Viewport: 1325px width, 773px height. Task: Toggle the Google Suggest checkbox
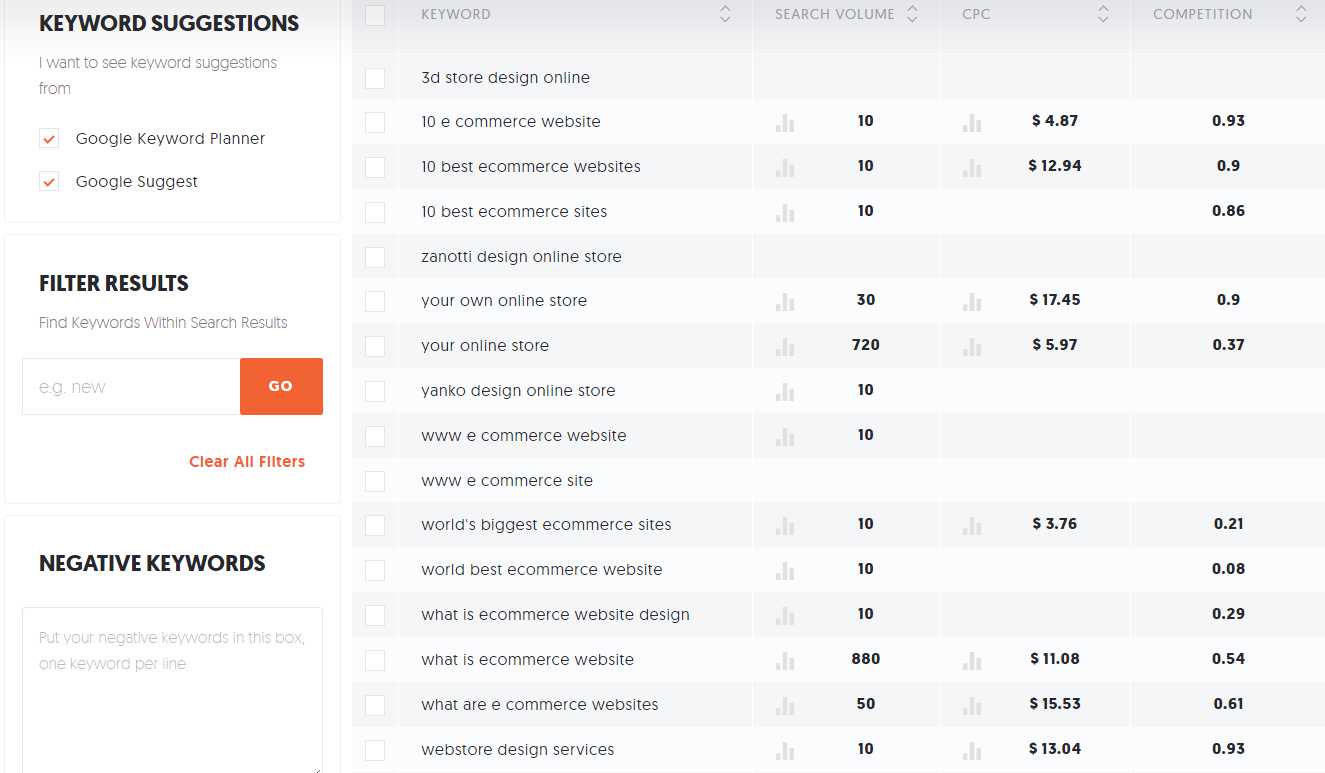coord(49,182)
